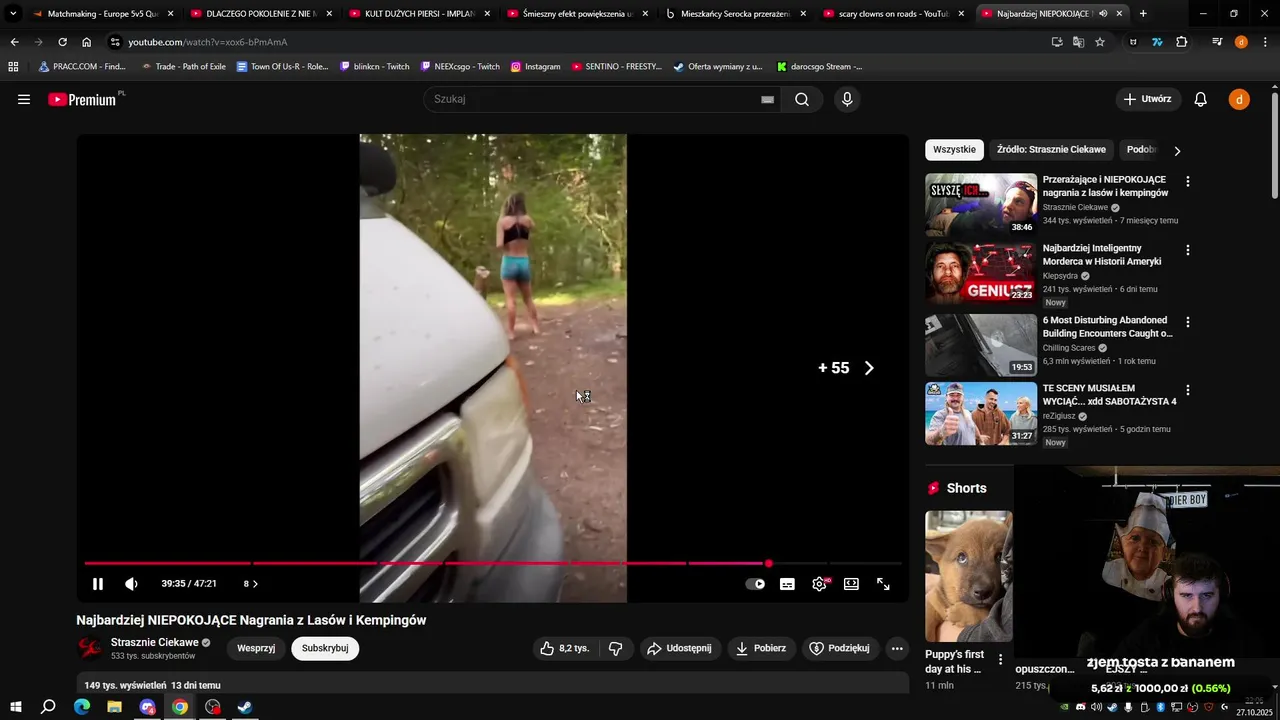Click the Pobierz download button
This screenshot has height=720, width=1280.
tap(761, 648)
